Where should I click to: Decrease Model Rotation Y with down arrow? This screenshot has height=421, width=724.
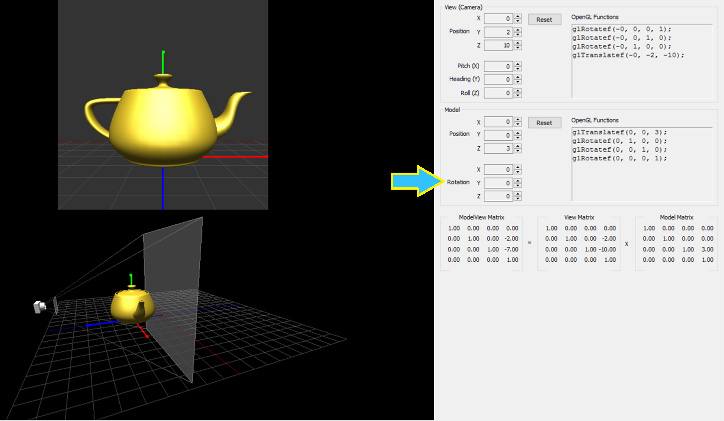click(518, 186)
